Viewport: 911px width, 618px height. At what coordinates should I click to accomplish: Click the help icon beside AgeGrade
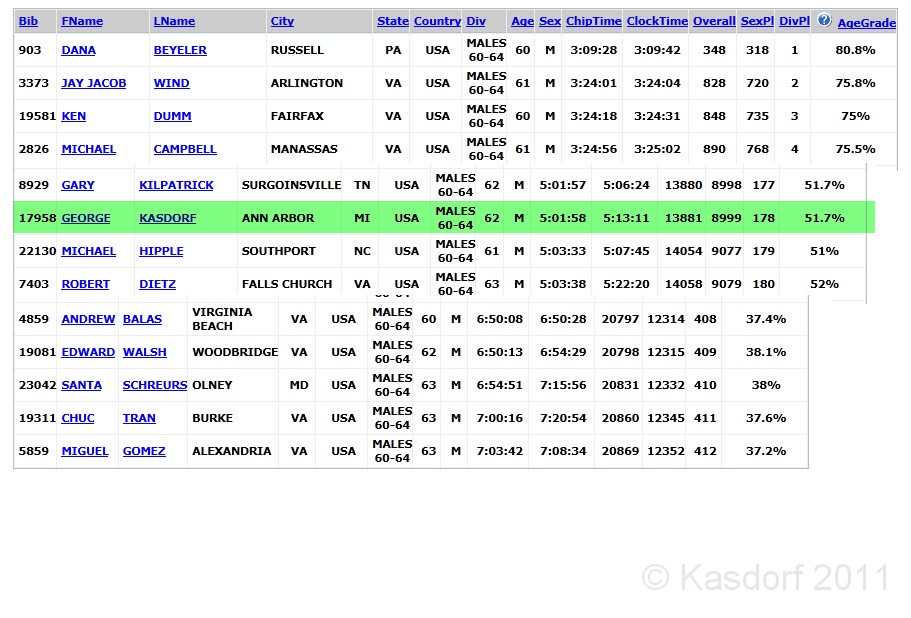pos(824,20)
